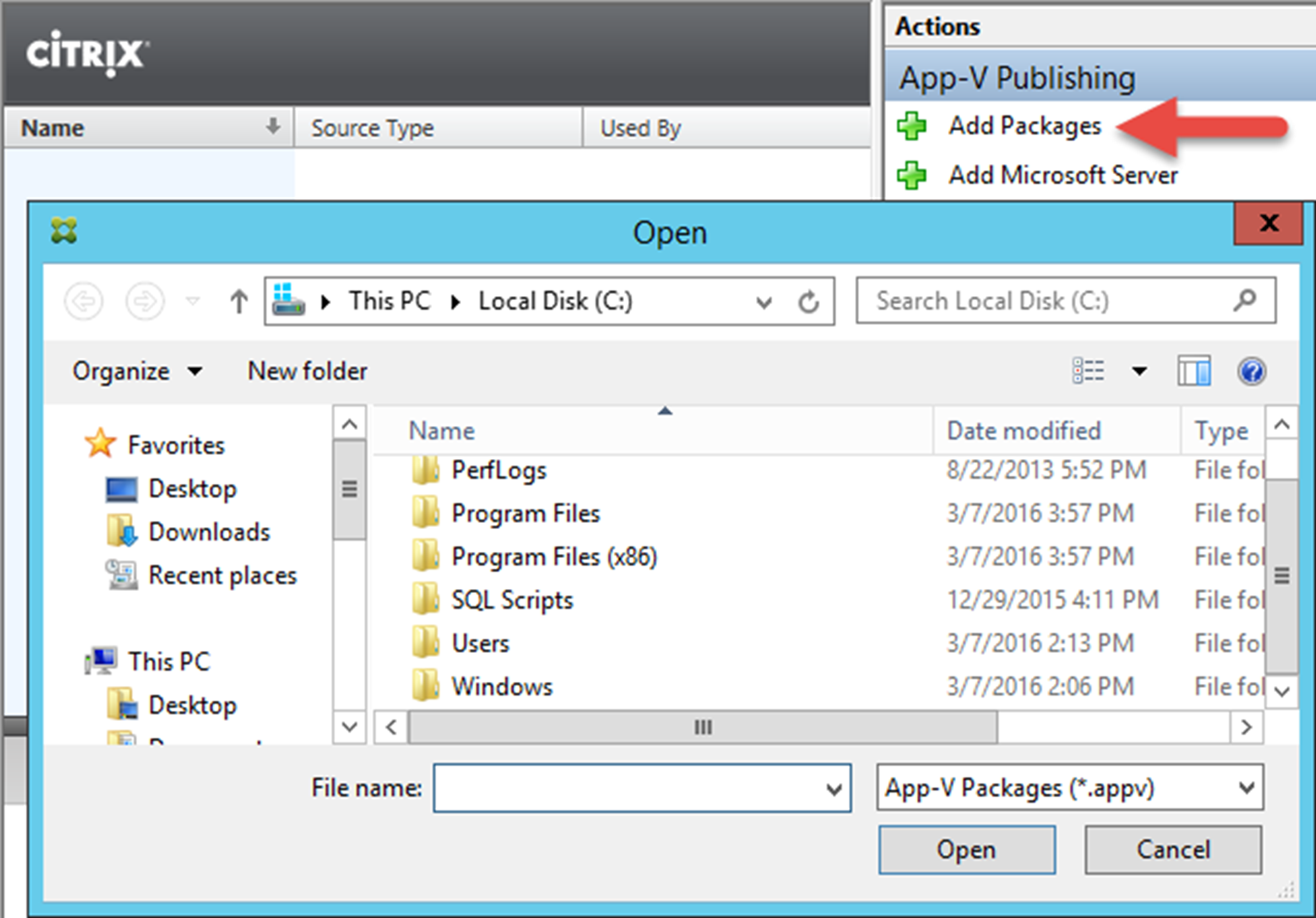Image resolution: width=1316 pixels, height=918 pixels.
Task: Select Desktop under This PC
Action: tap(193, 705)
